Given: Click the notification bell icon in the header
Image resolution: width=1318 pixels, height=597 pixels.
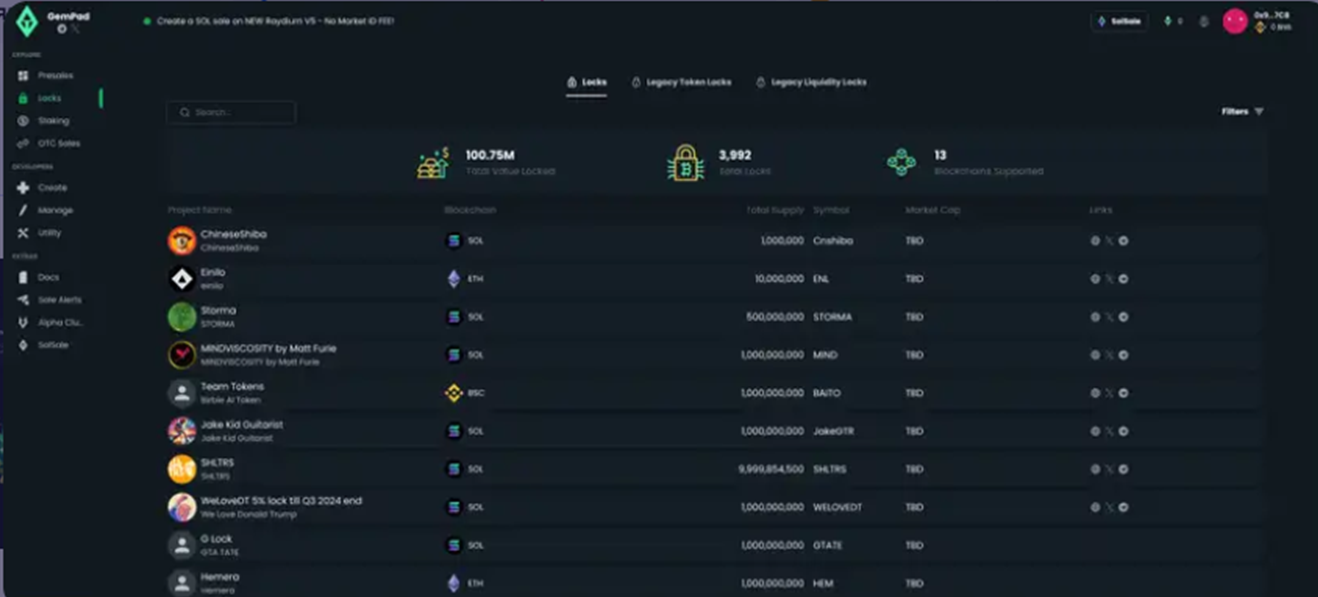Looking at the screenshot, I should (x=1204, y=21).
